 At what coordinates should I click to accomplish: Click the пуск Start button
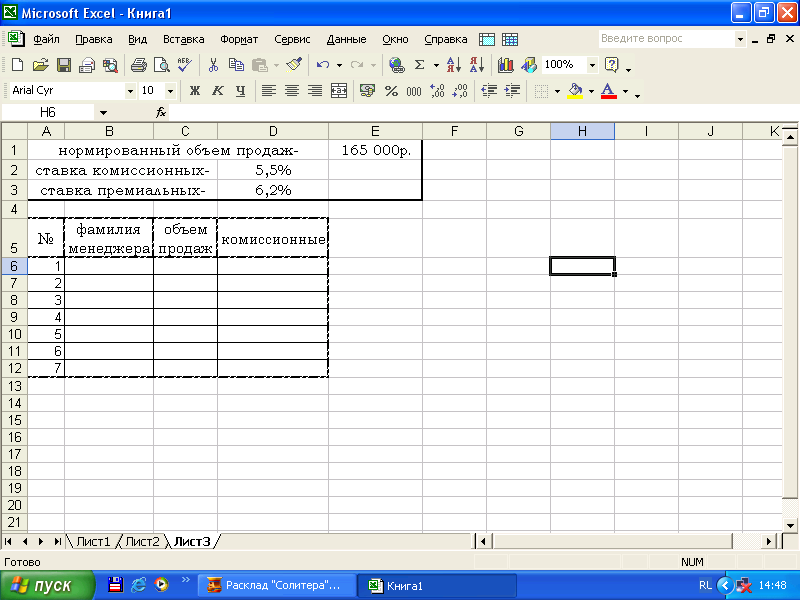click(x=47, y=585)
